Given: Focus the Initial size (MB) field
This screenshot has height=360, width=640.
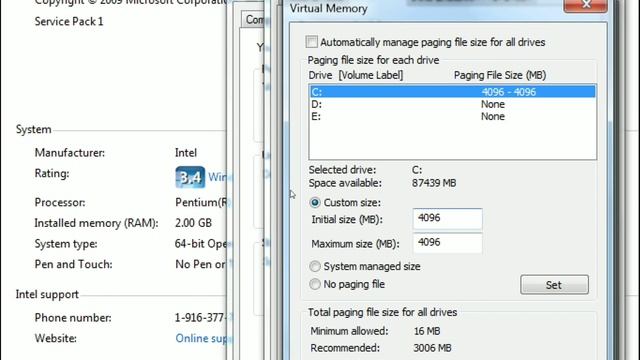Looking at the screenshot, I should [447, 219].
